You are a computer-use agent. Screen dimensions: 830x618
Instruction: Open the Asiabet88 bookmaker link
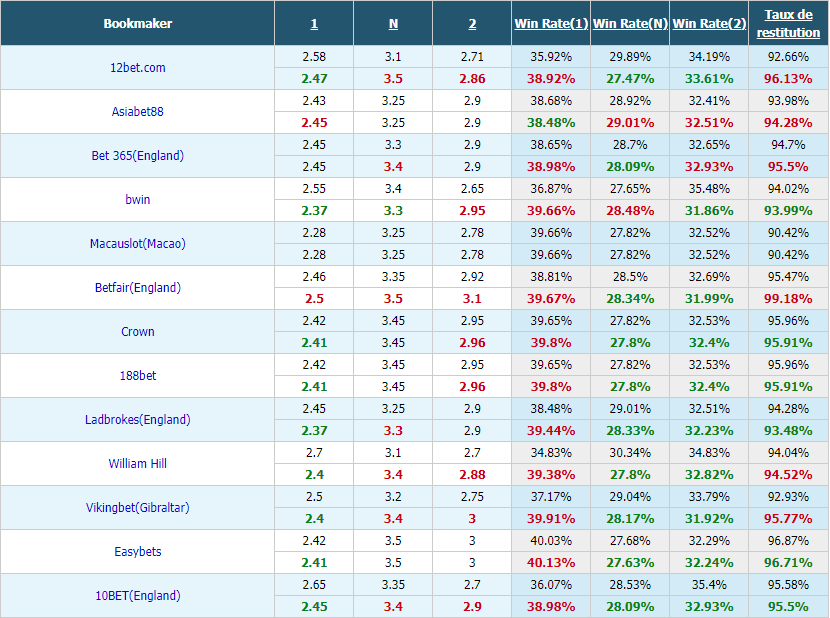[138, 112]
